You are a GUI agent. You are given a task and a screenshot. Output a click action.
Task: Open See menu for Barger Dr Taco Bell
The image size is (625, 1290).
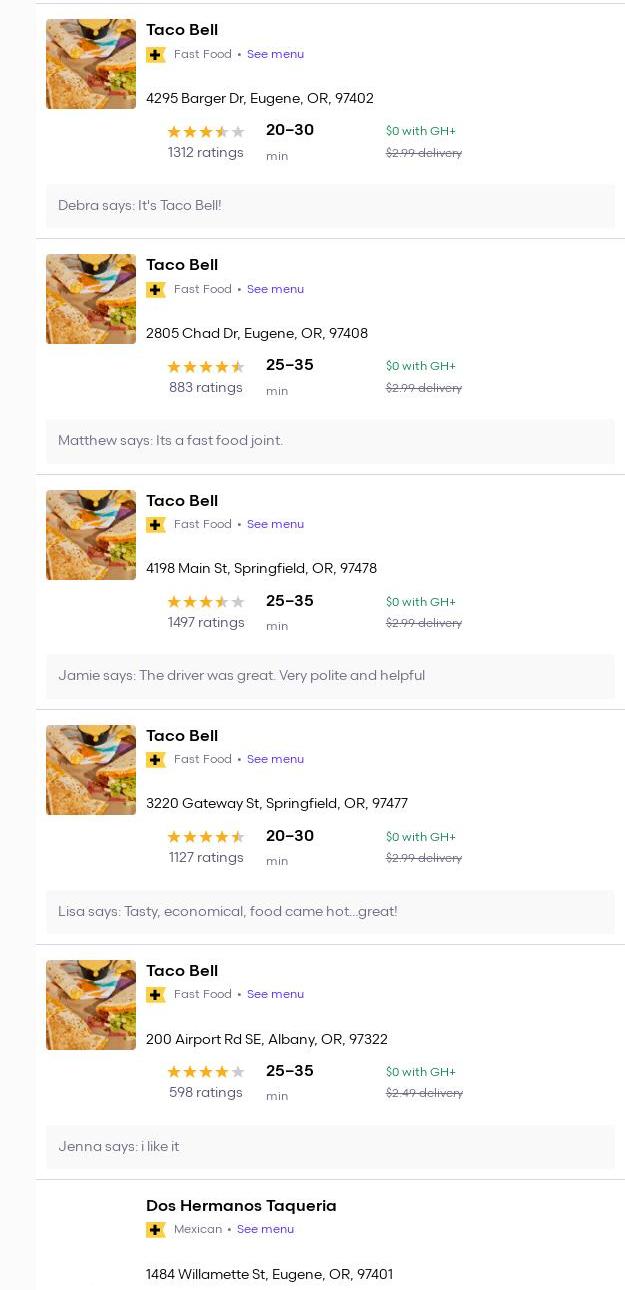pos(275,55)
